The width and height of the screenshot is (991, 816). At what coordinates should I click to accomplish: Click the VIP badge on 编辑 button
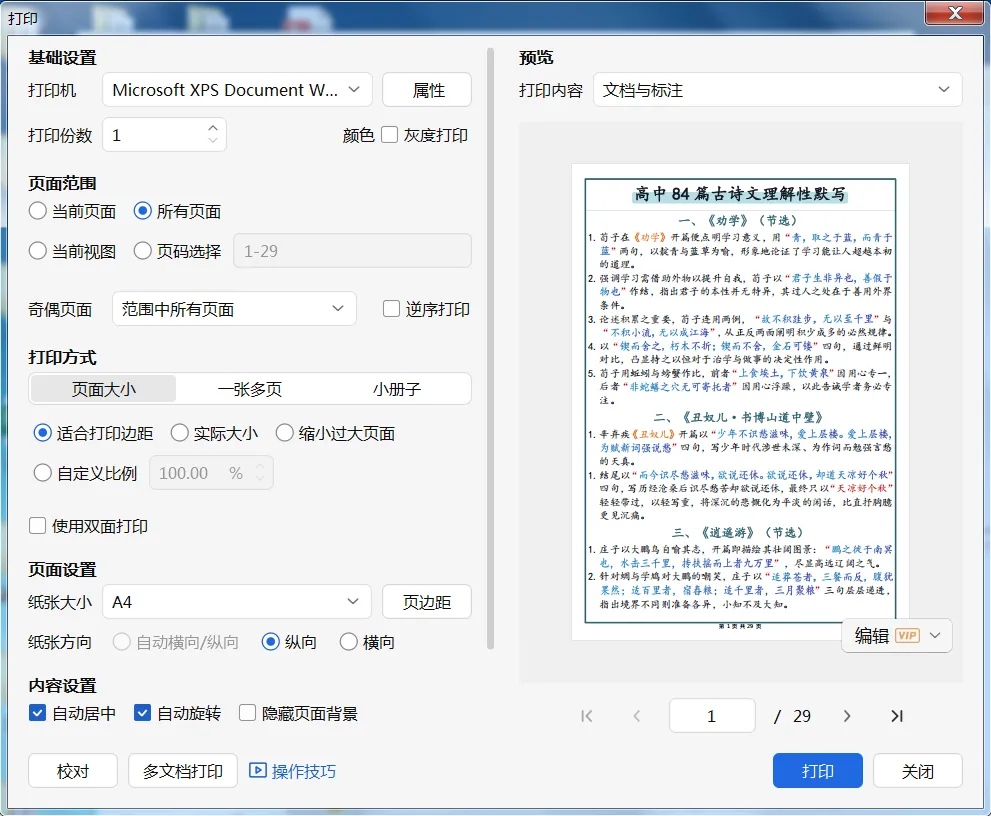pyautogui.click(x=908, y=635)
